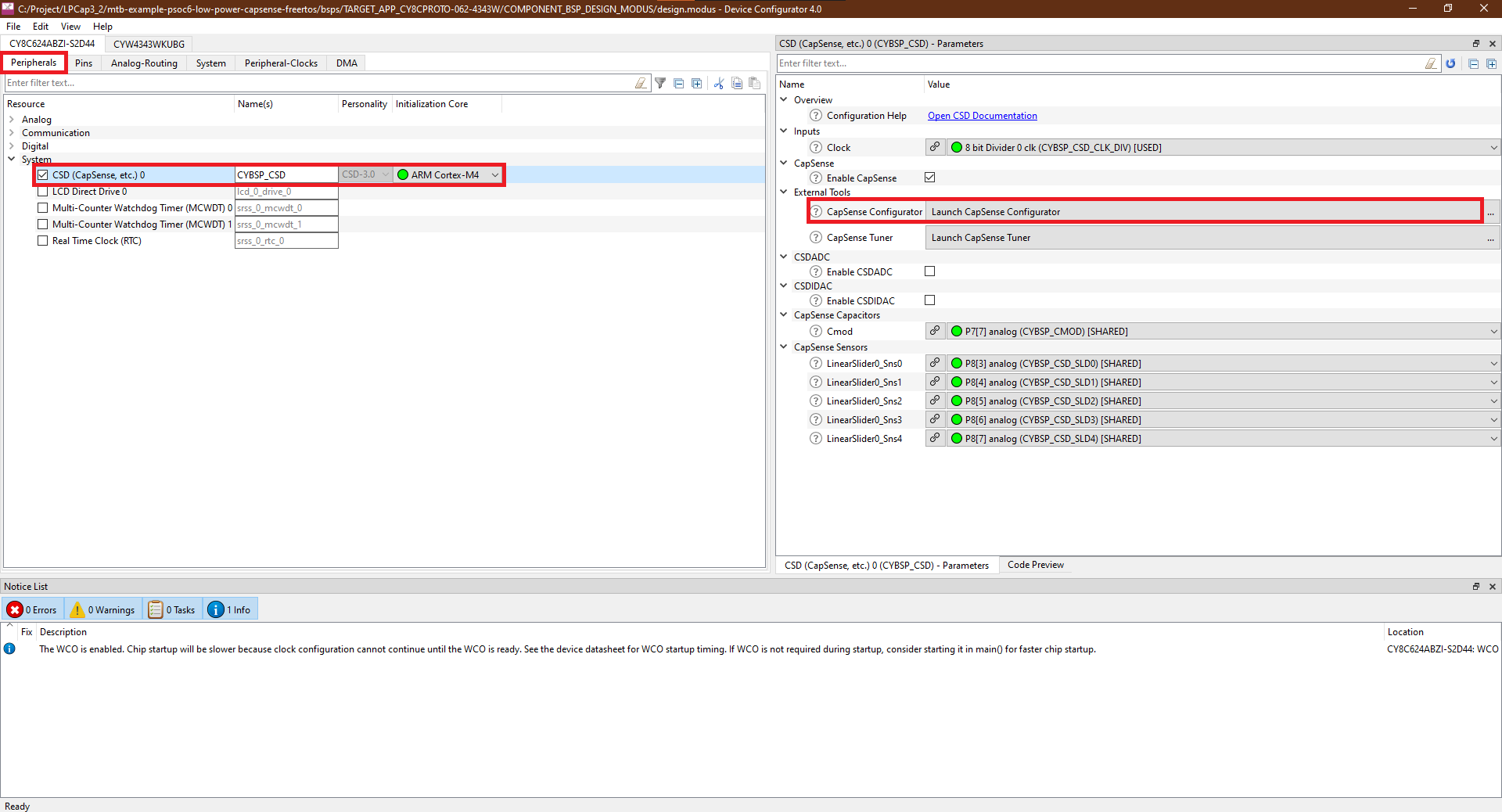This screenshot has height=812, width=1502.
Task: Collapse all groups in Parameters pane
Action: coord(1473,63)
